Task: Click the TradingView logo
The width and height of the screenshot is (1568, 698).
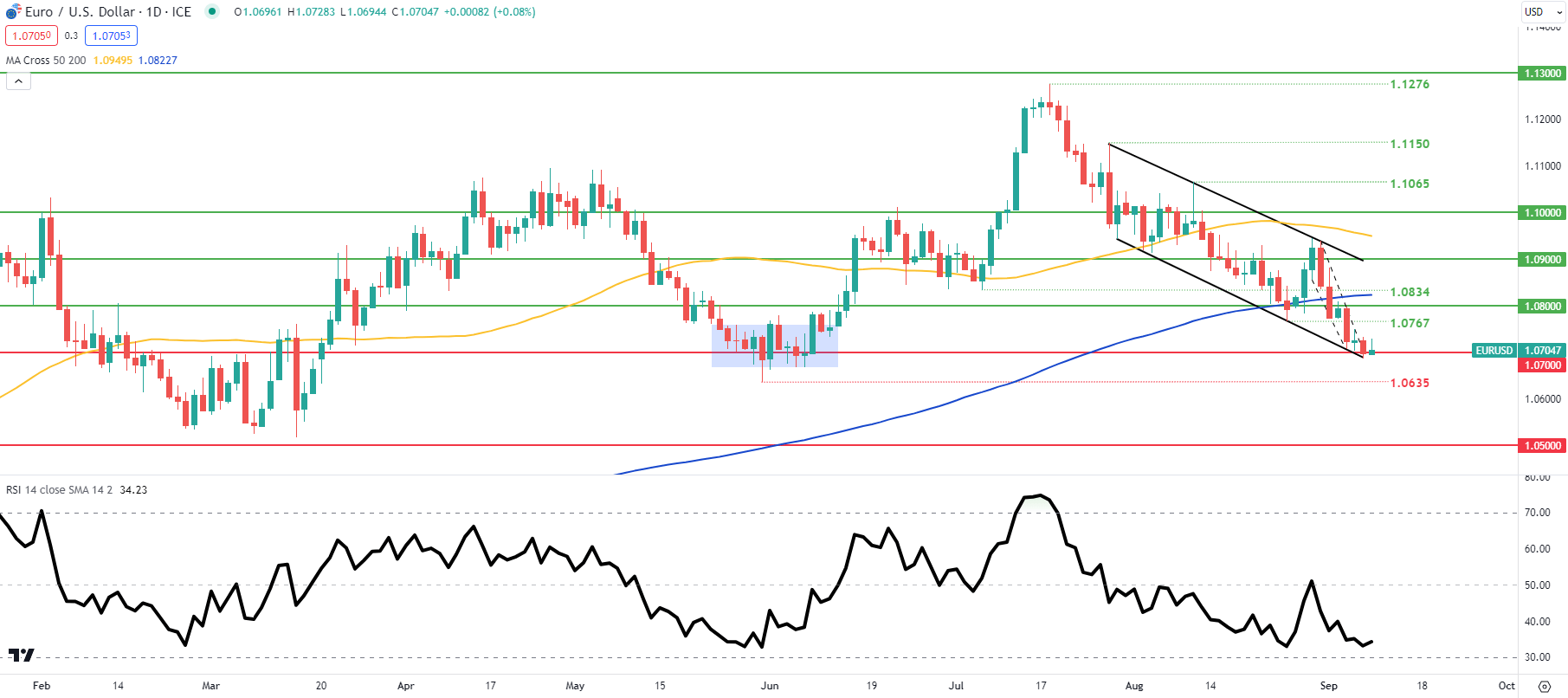Action: pyautogui.click(x=22, y=655)
